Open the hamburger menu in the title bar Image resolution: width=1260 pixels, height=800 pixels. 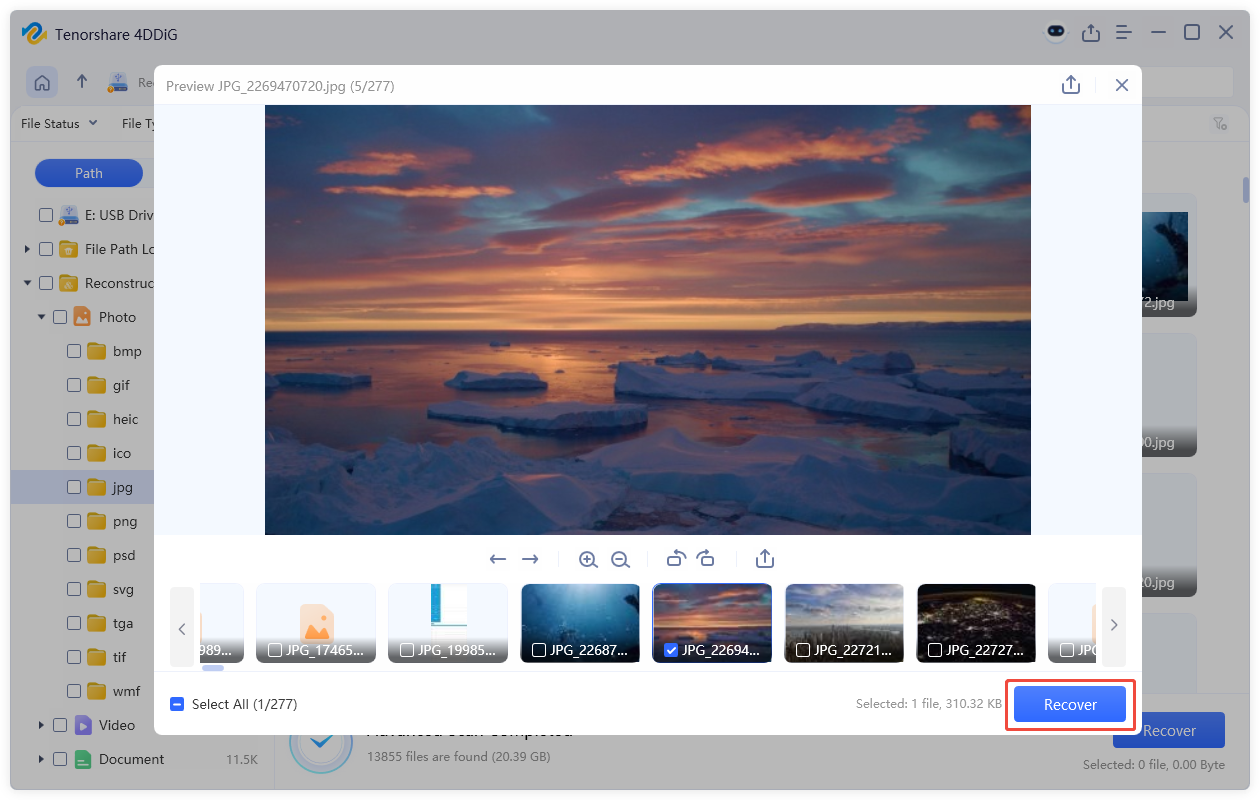pos(1123,32)
